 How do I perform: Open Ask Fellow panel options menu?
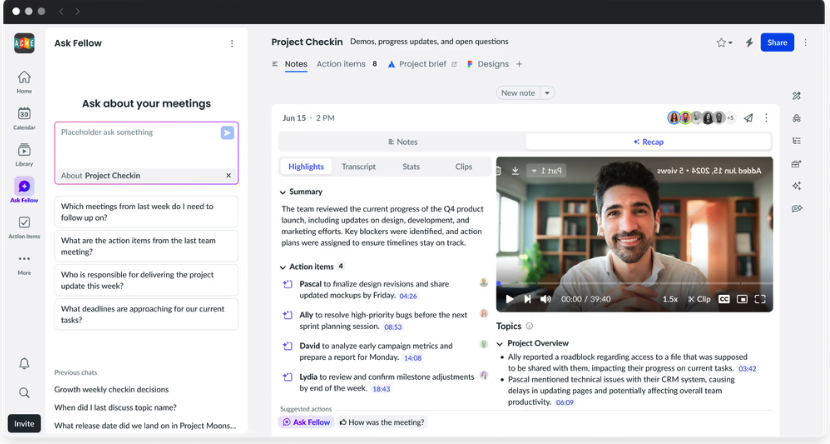232,43
